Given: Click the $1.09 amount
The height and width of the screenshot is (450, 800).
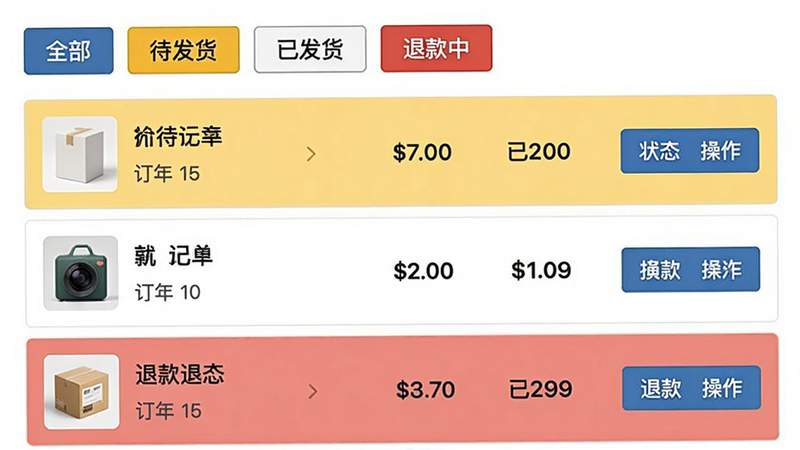Looking at the screenshot, I should [x=541, y=270].
